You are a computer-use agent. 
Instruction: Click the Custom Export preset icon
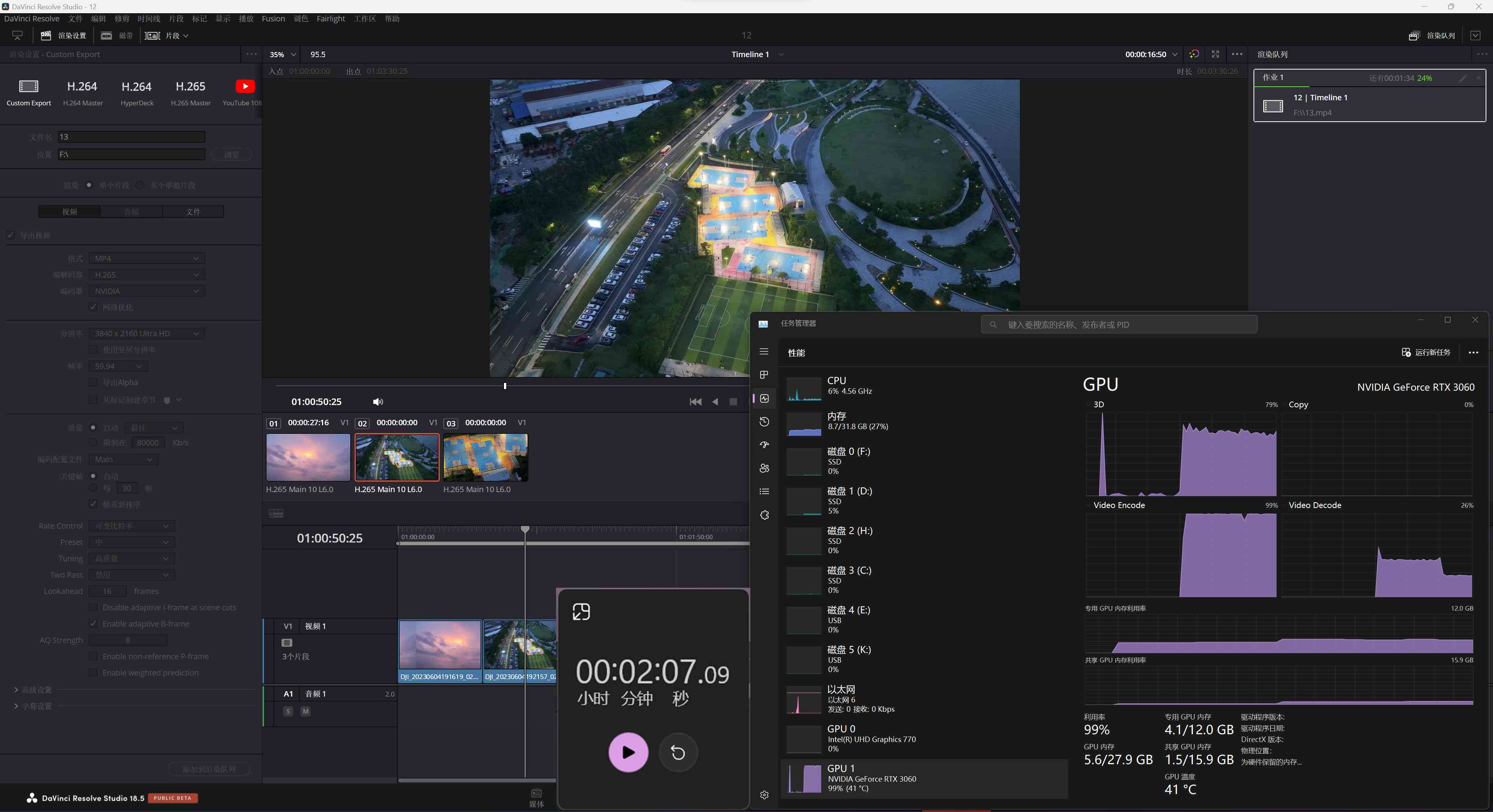click(28, 86)
